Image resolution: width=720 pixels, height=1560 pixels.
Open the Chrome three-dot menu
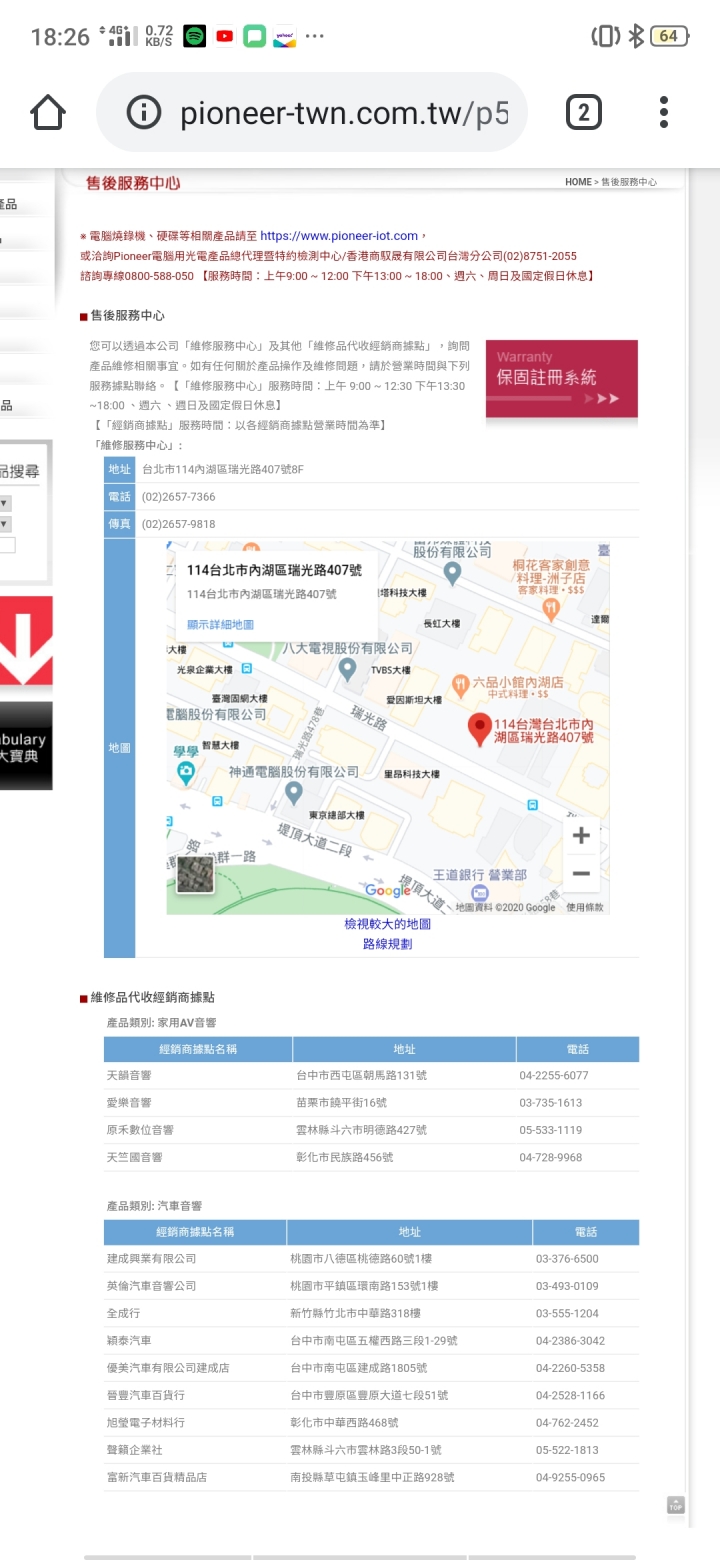point(663,112)
